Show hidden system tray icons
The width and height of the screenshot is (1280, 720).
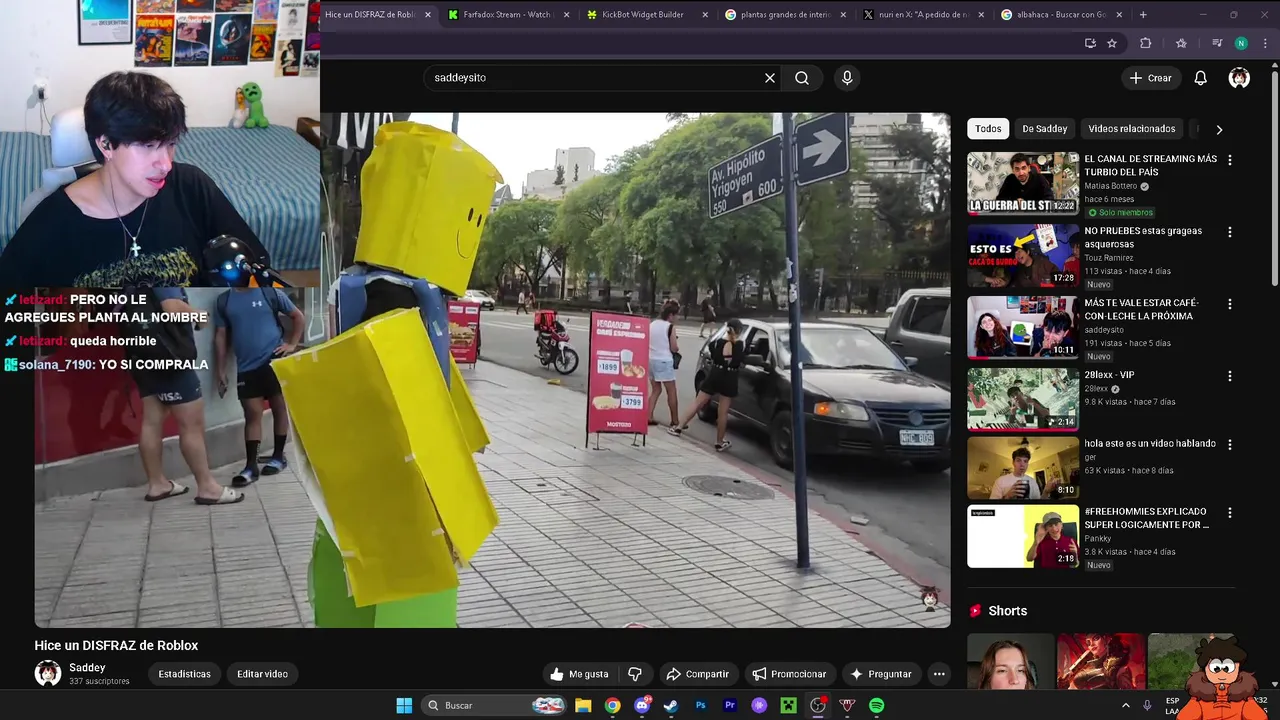[1125, 705]
